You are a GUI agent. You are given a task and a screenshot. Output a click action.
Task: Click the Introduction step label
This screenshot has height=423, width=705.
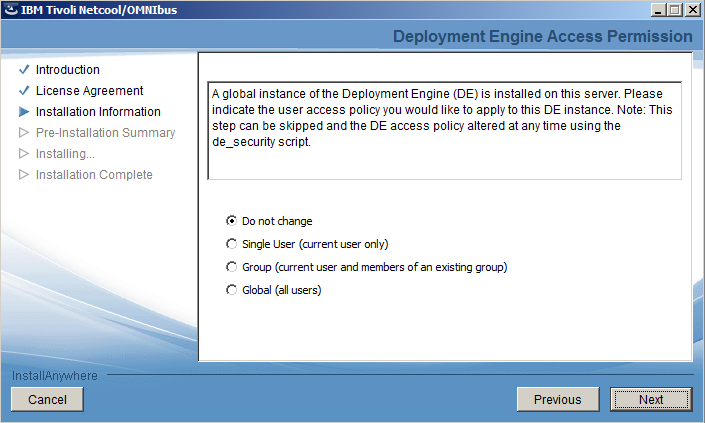tap(68, 70)
